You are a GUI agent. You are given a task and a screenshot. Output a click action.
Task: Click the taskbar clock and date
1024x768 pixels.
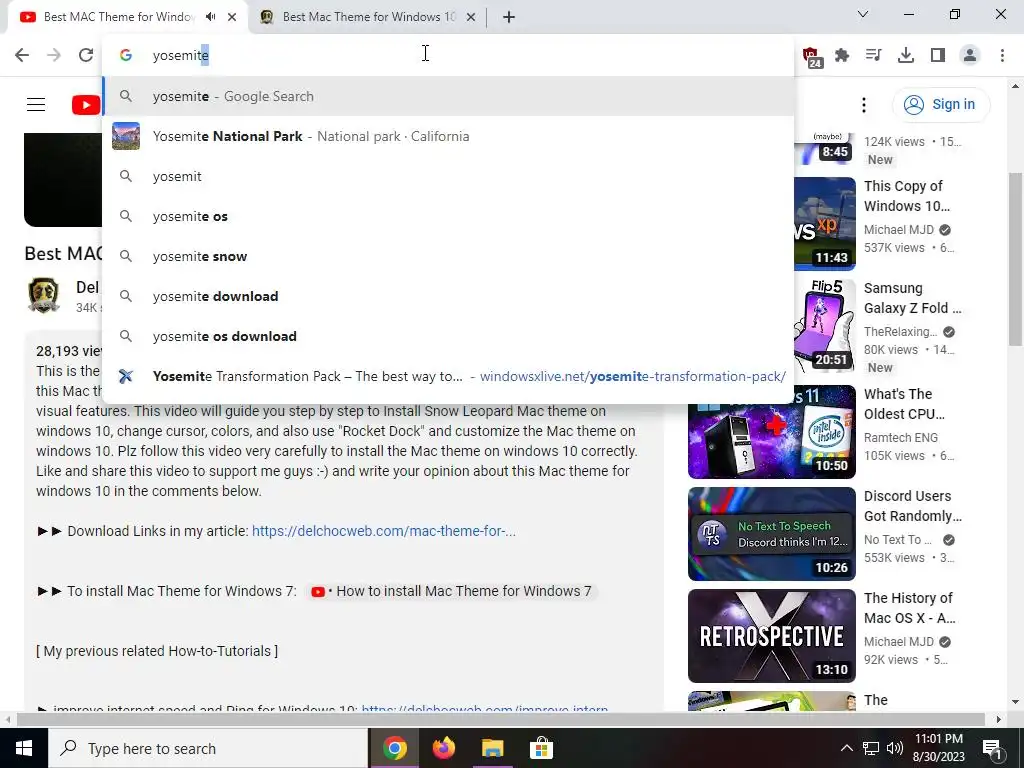pyautogui.click(x=938, y=748)
